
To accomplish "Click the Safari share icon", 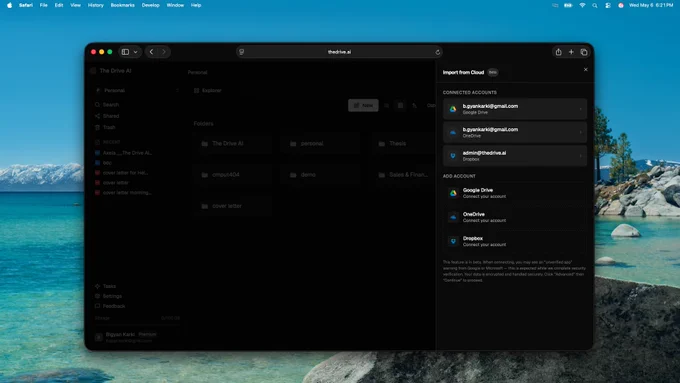I will (x=558, y=52).
